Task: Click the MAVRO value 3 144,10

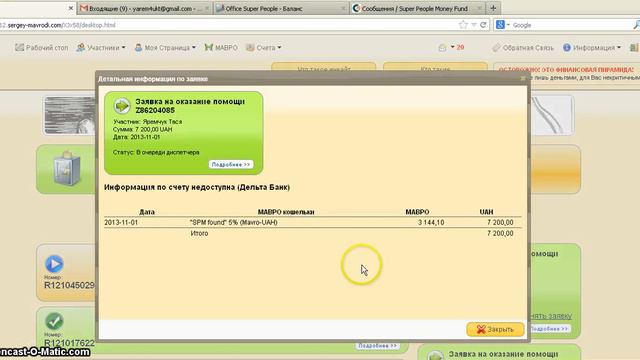Action: pos(431,222)
